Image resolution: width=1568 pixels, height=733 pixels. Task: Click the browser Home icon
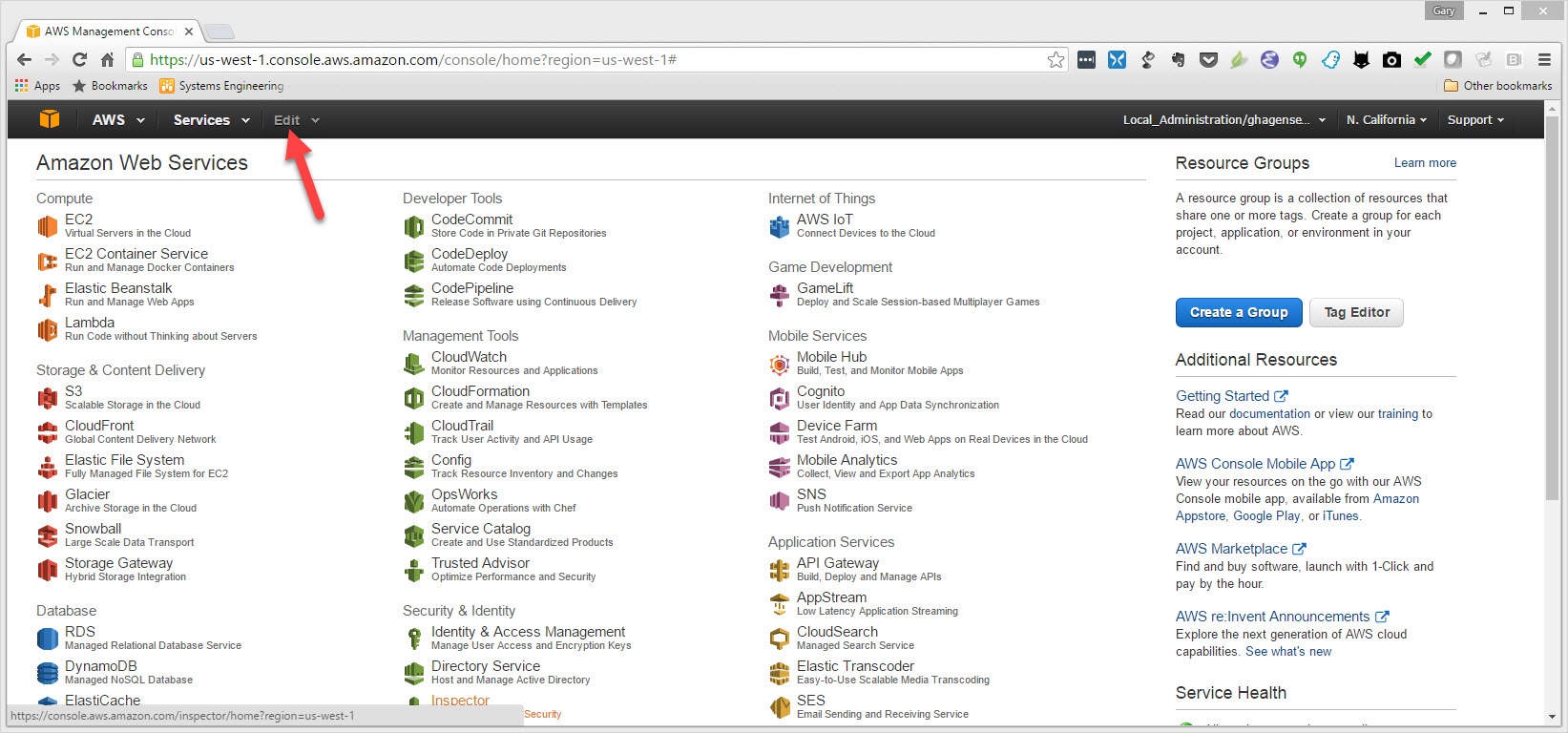coord(108,59)
